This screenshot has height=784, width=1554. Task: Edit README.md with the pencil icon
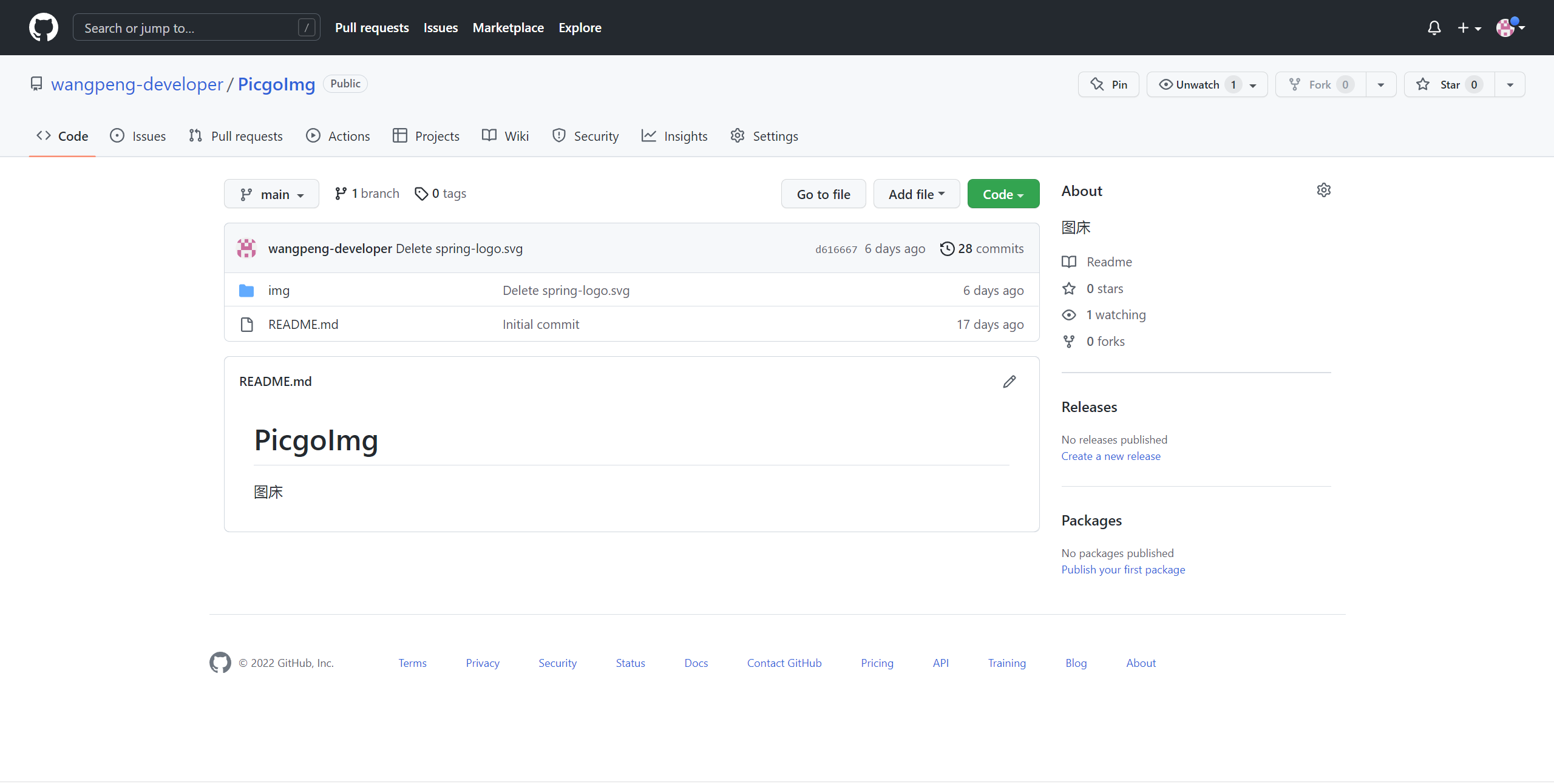(1009, 382)
